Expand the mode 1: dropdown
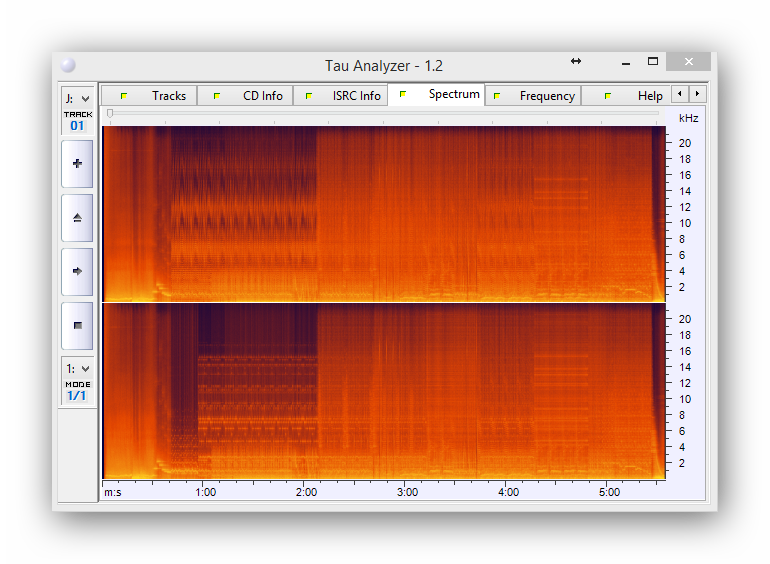The image size is (770, 564). click(x=77, y=369)
